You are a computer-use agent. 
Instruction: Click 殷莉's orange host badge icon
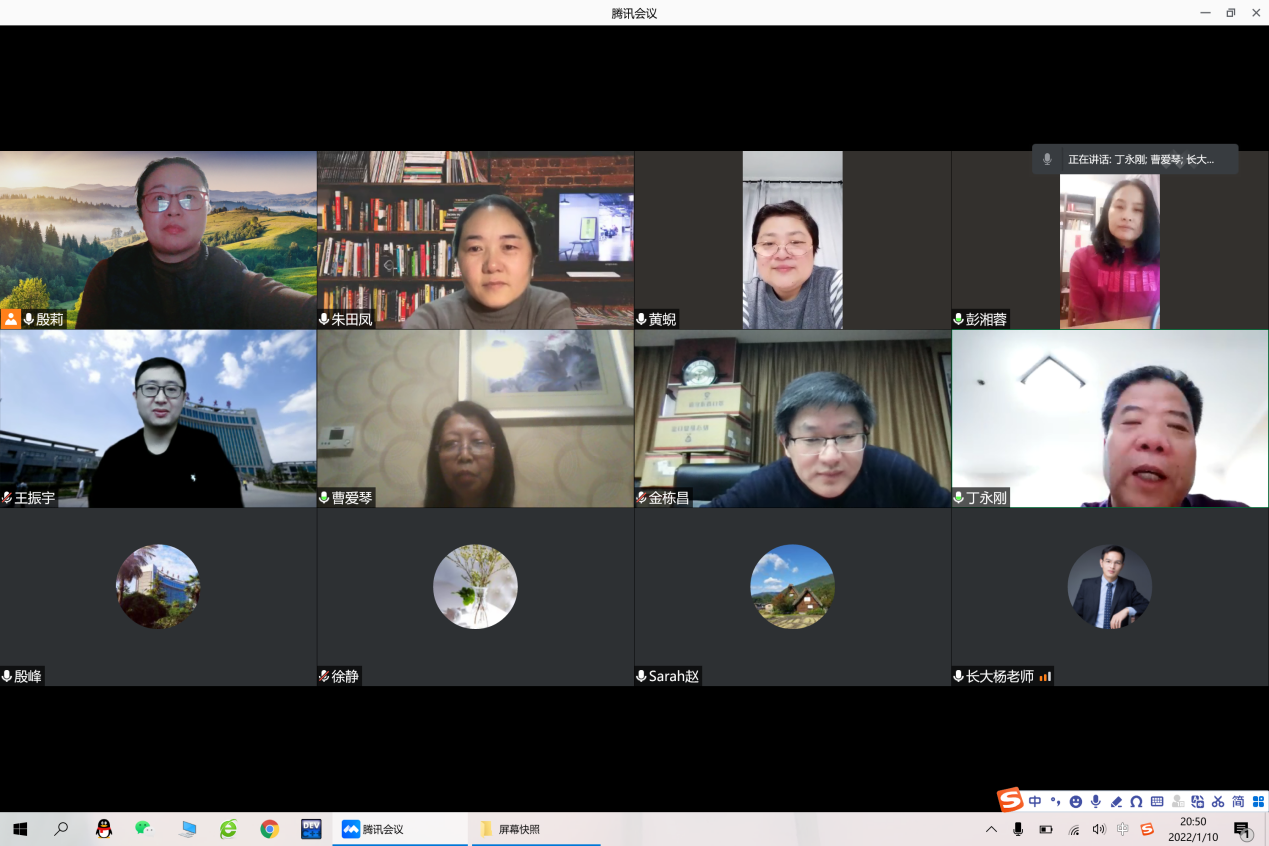11,319
